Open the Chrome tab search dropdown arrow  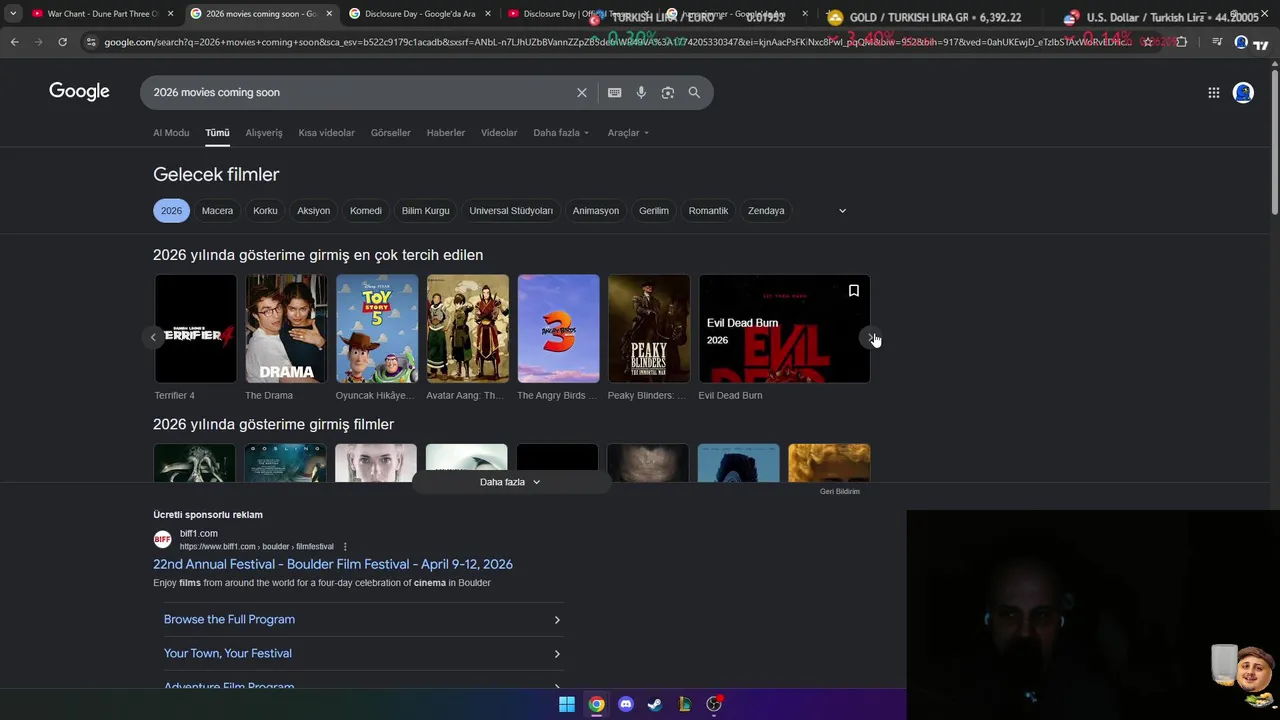point(13,14)
